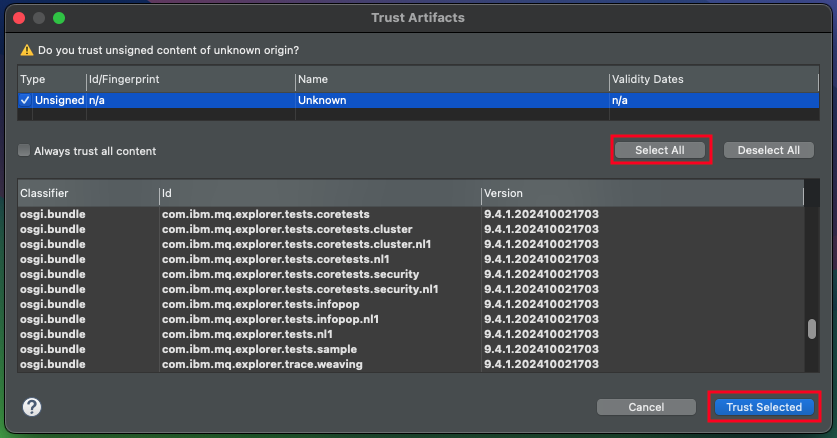This screenshot has width=837, height=438.
Task: Click the Id column header in artifacts list
Action: point(320,193)
